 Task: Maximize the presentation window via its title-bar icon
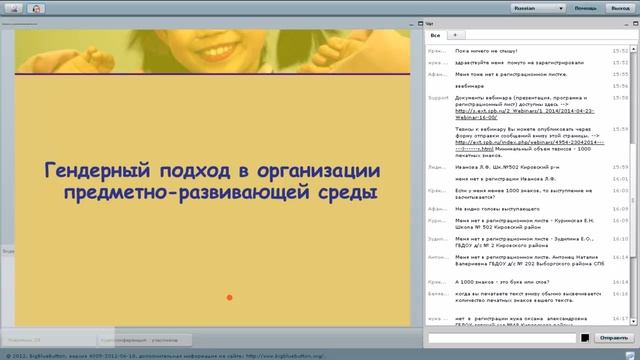click(x=420, y=24)
